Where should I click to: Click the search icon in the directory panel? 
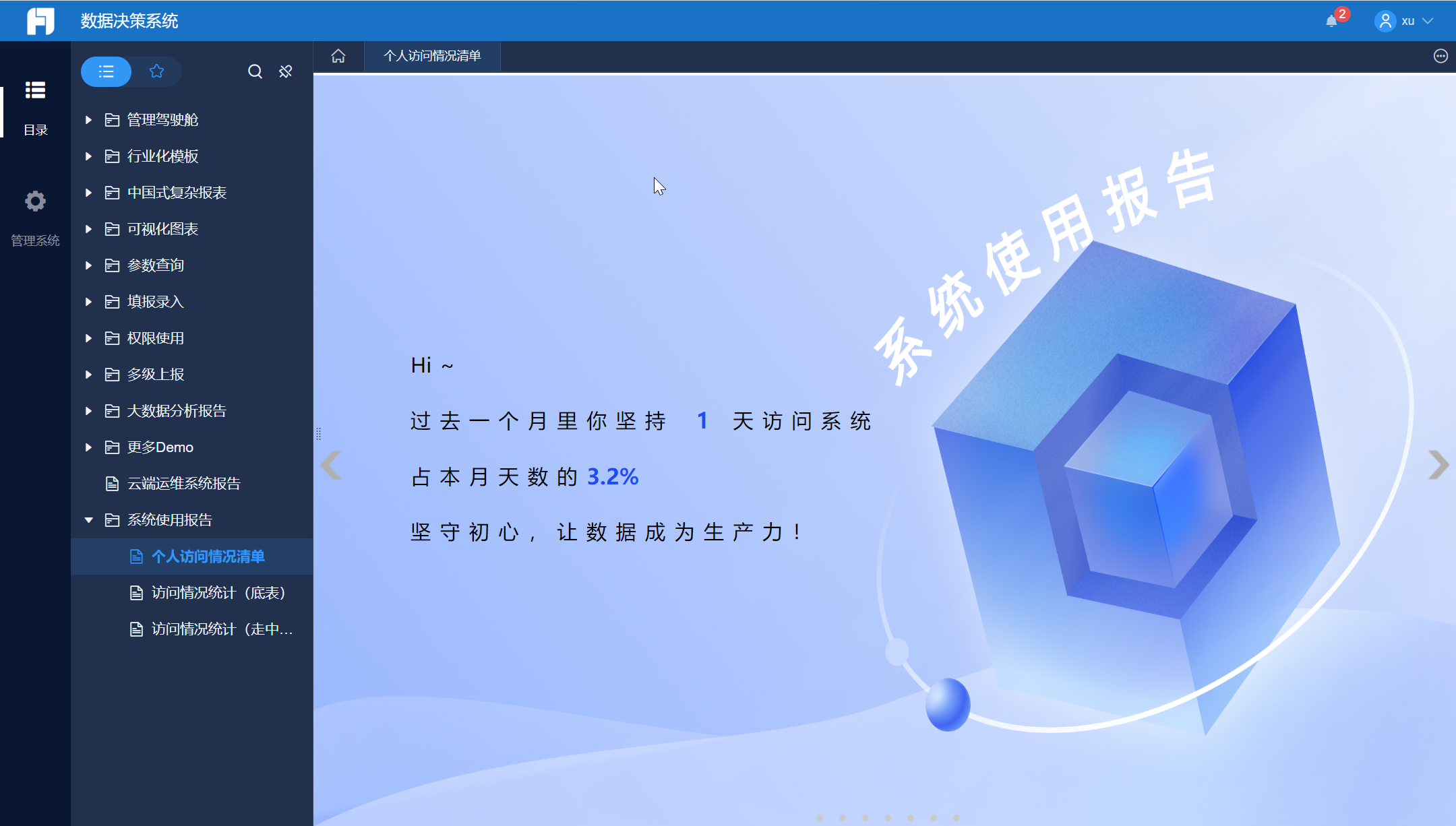255,71
